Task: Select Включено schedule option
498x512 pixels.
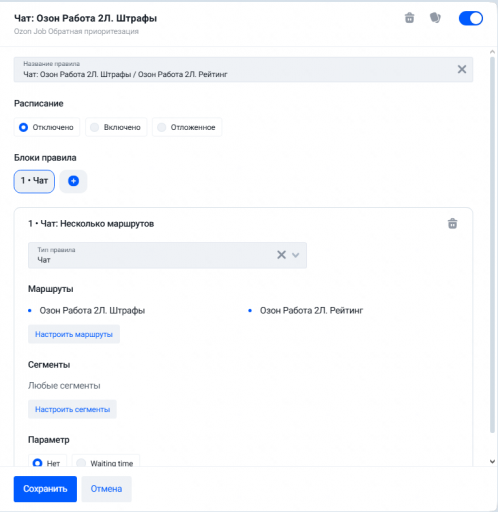Action: point(116,127)
